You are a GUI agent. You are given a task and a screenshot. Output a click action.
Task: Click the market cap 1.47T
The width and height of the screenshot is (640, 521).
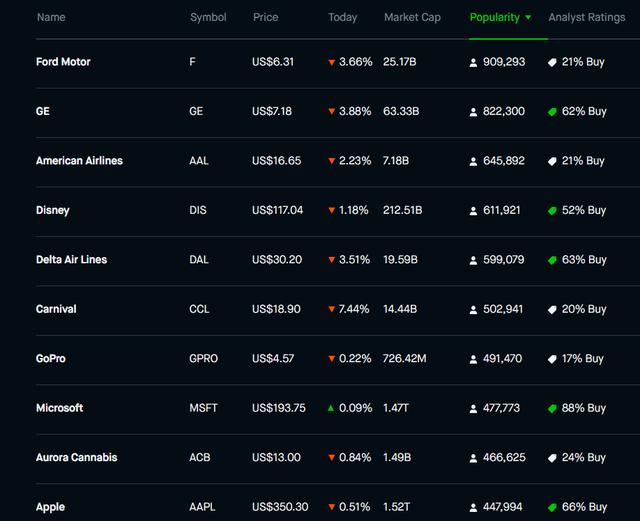point(396,408)
